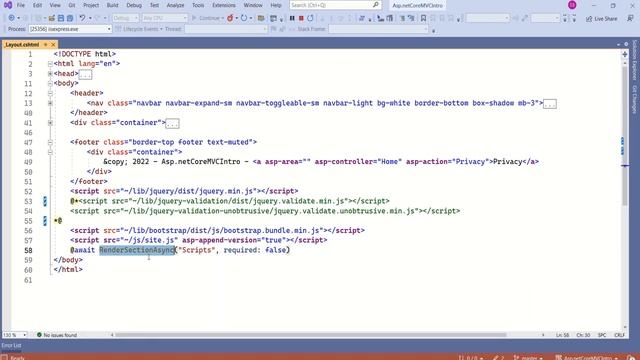Click the Bookmark toolbar icon
The width and height of the screenshot is (640, 360).
[423, 18]
